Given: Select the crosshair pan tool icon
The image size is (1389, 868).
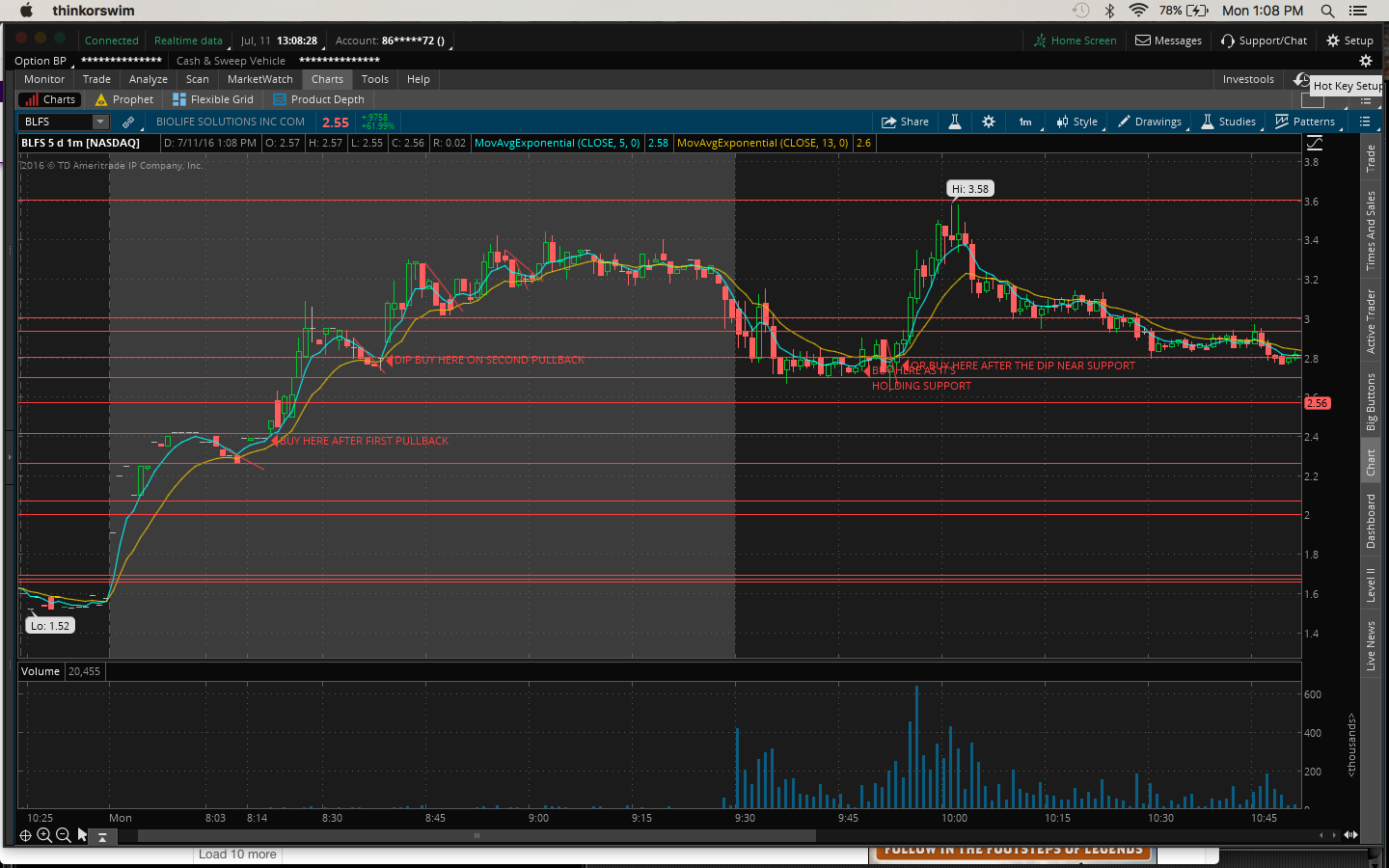Looking at the screenshot, I should [x=26, y=835].
